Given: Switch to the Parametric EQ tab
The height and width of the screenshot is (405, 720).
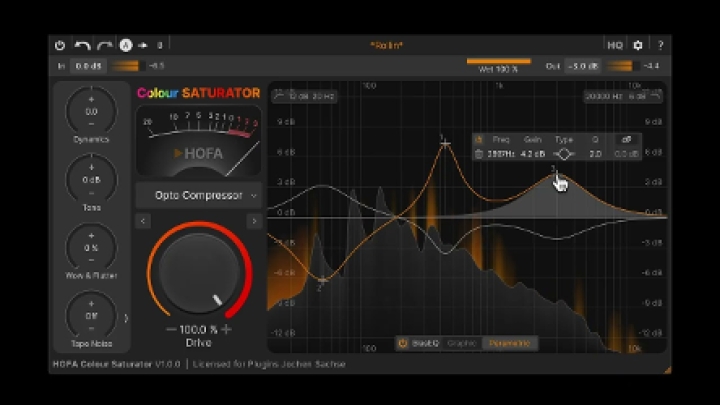Looking at the screenshot, I should (510, 343).
